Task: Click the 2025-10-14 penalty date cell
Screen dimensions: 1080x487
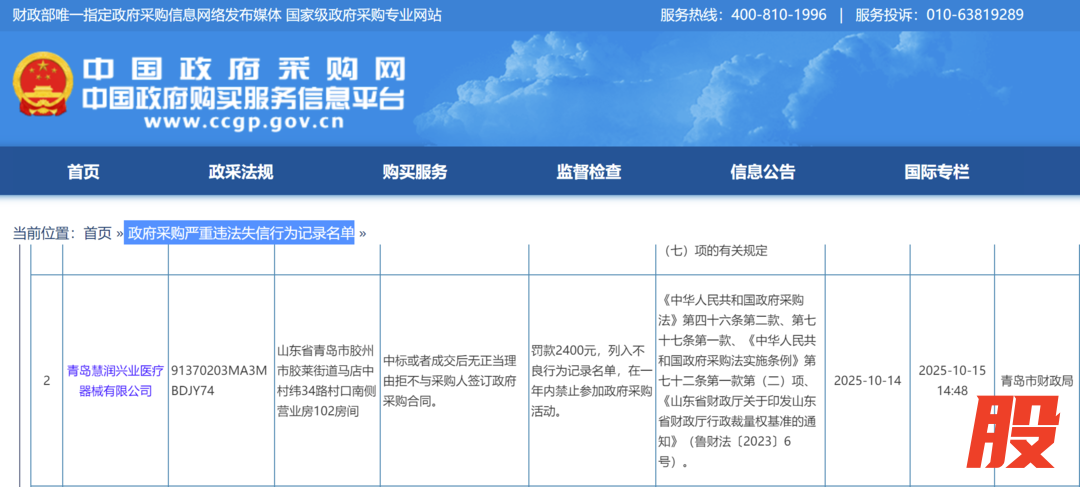Action: pos(867,381)
